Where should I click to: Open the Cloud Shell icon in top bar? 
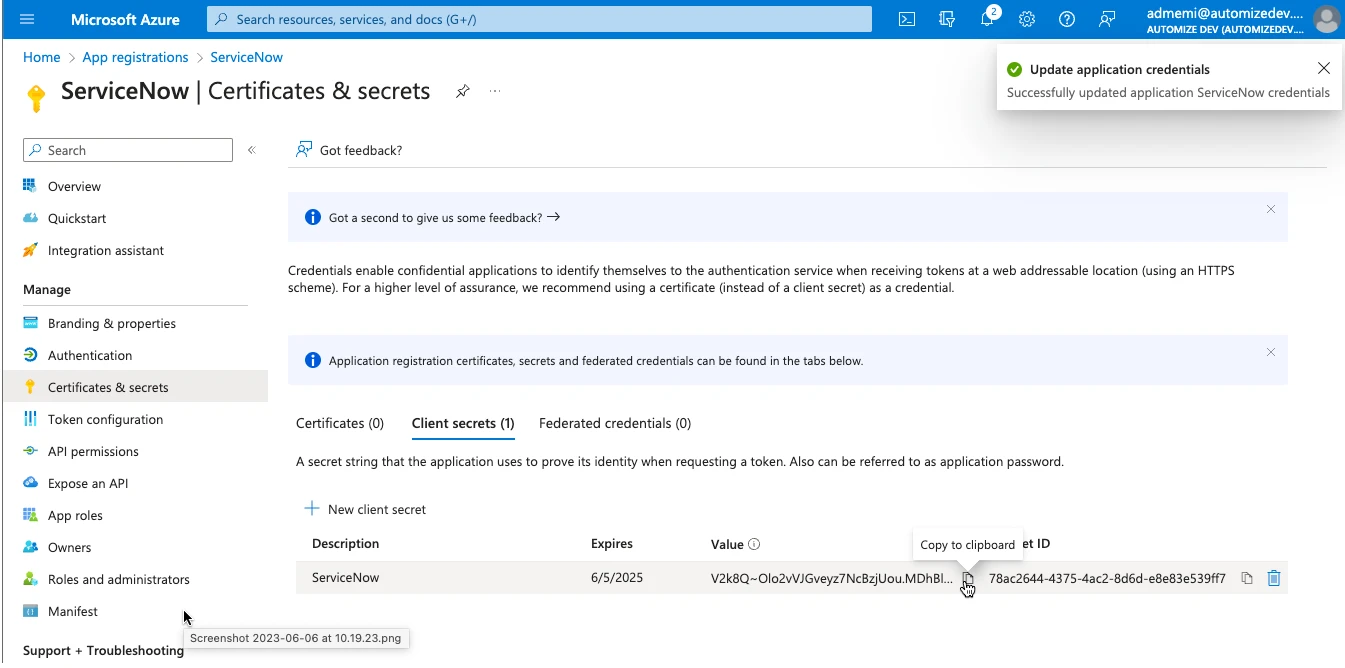point(907,19)
